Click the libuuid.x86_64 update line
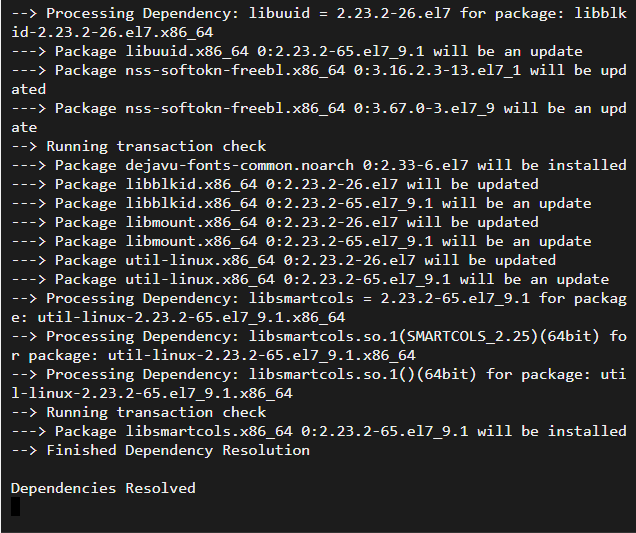Screen dimensions: 636x533 [297, 52]
